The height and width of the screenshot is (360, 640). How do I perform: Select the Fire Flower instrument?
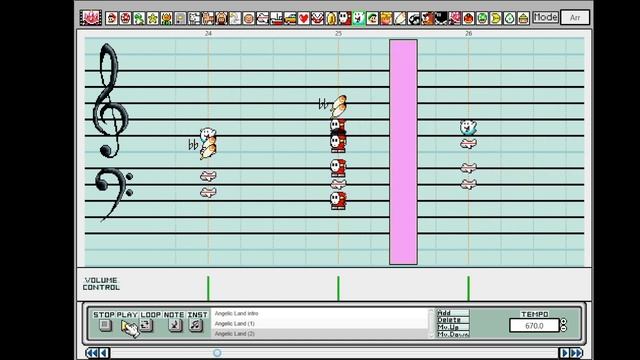coord(167,18)
